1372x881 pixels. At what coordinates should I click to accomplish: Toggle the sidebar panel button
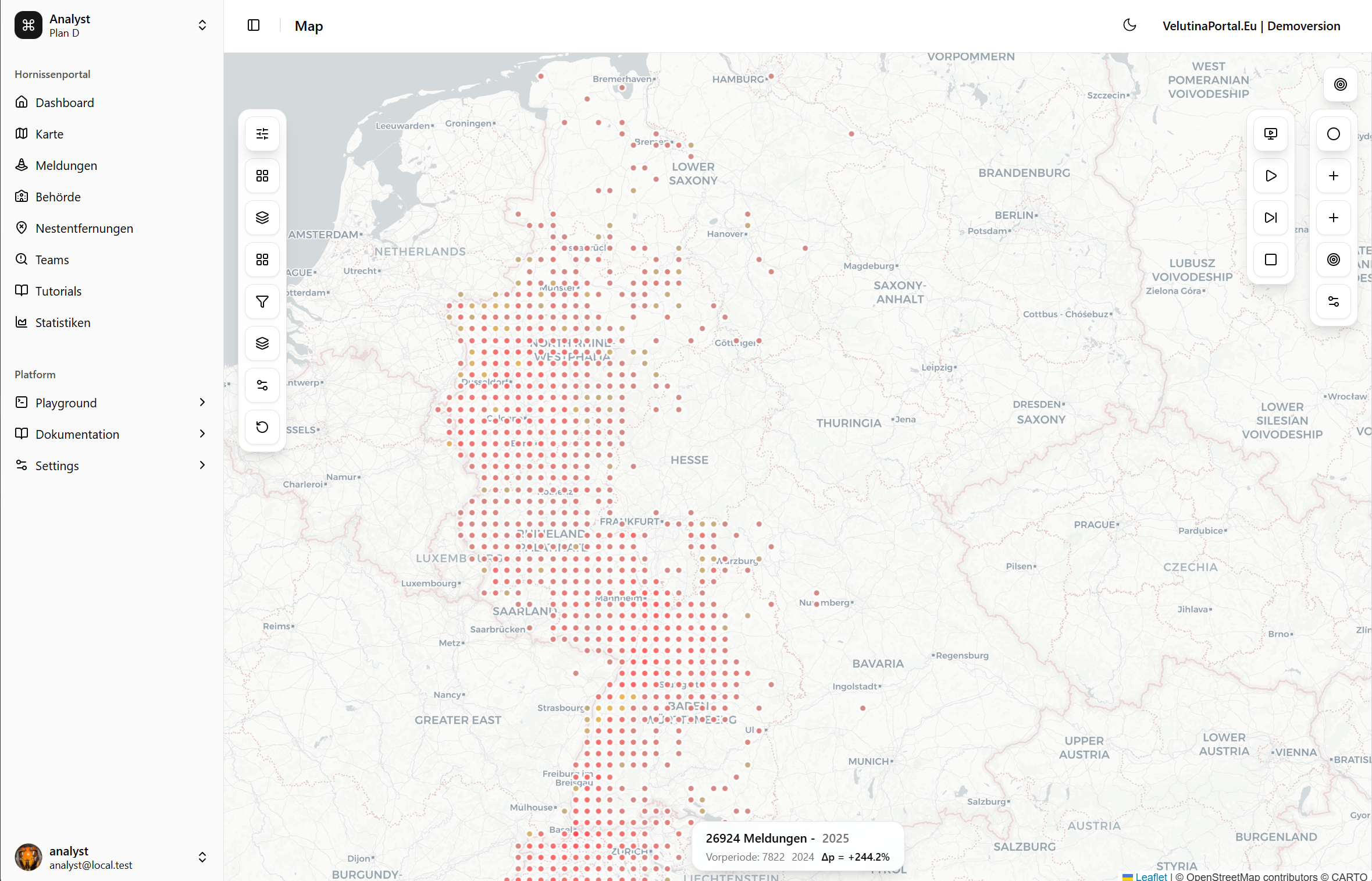(254, 26)
